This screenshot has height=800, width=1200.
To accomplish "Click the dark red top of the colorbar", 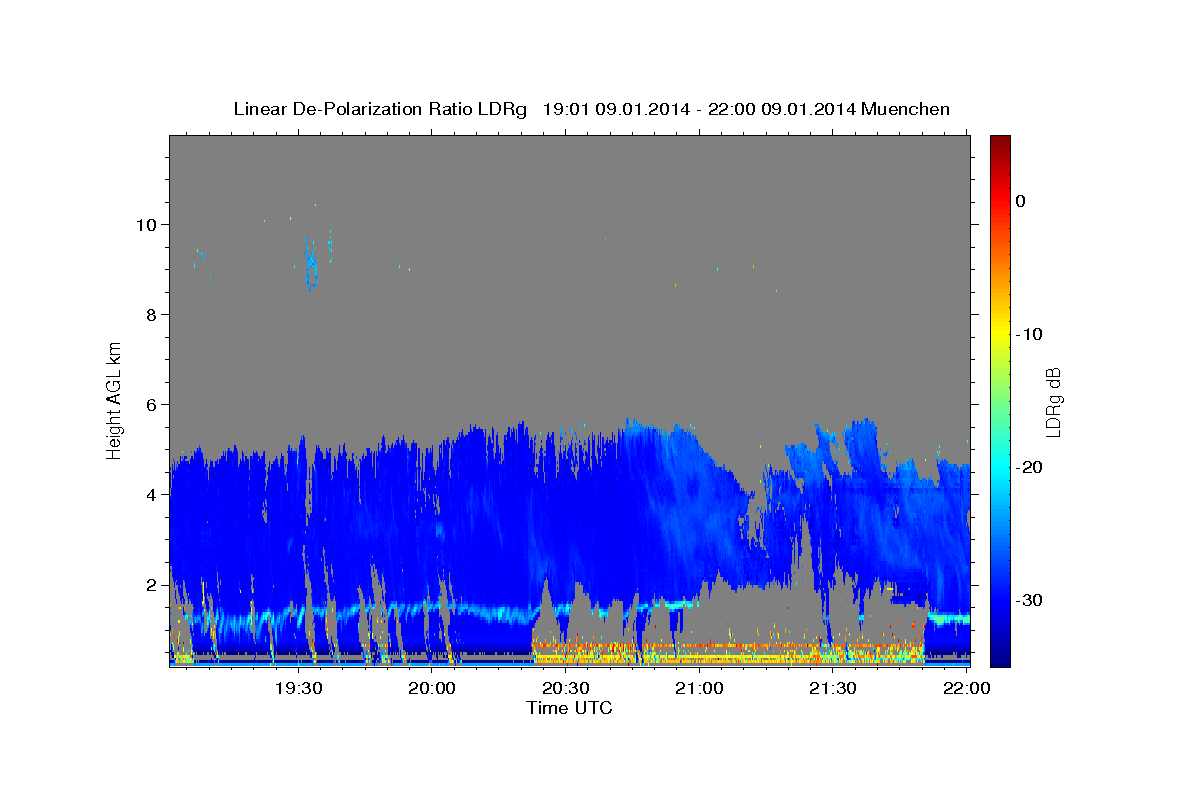I will tap(1000, 143).
